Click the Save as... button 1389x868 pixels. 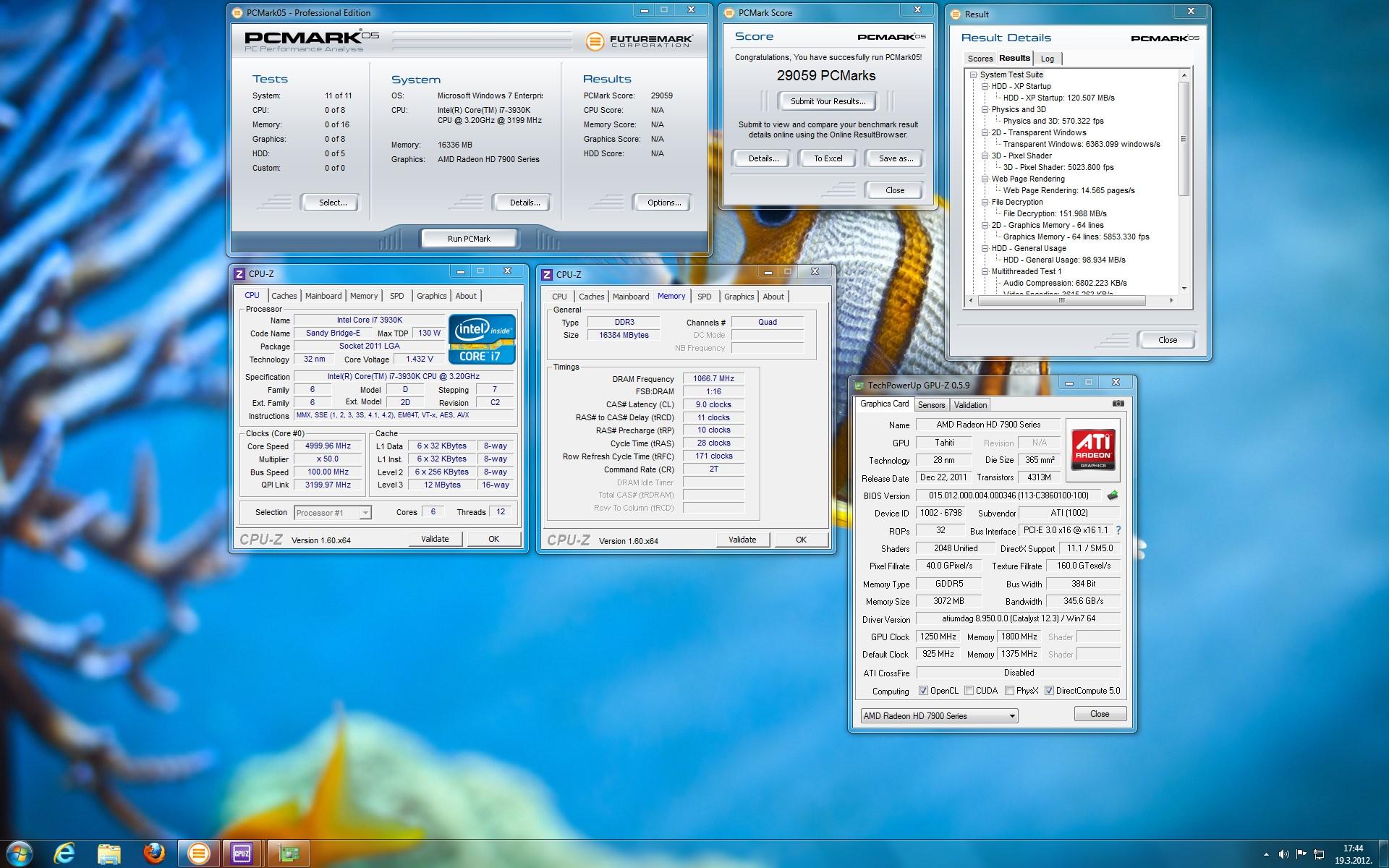point(896,158)
